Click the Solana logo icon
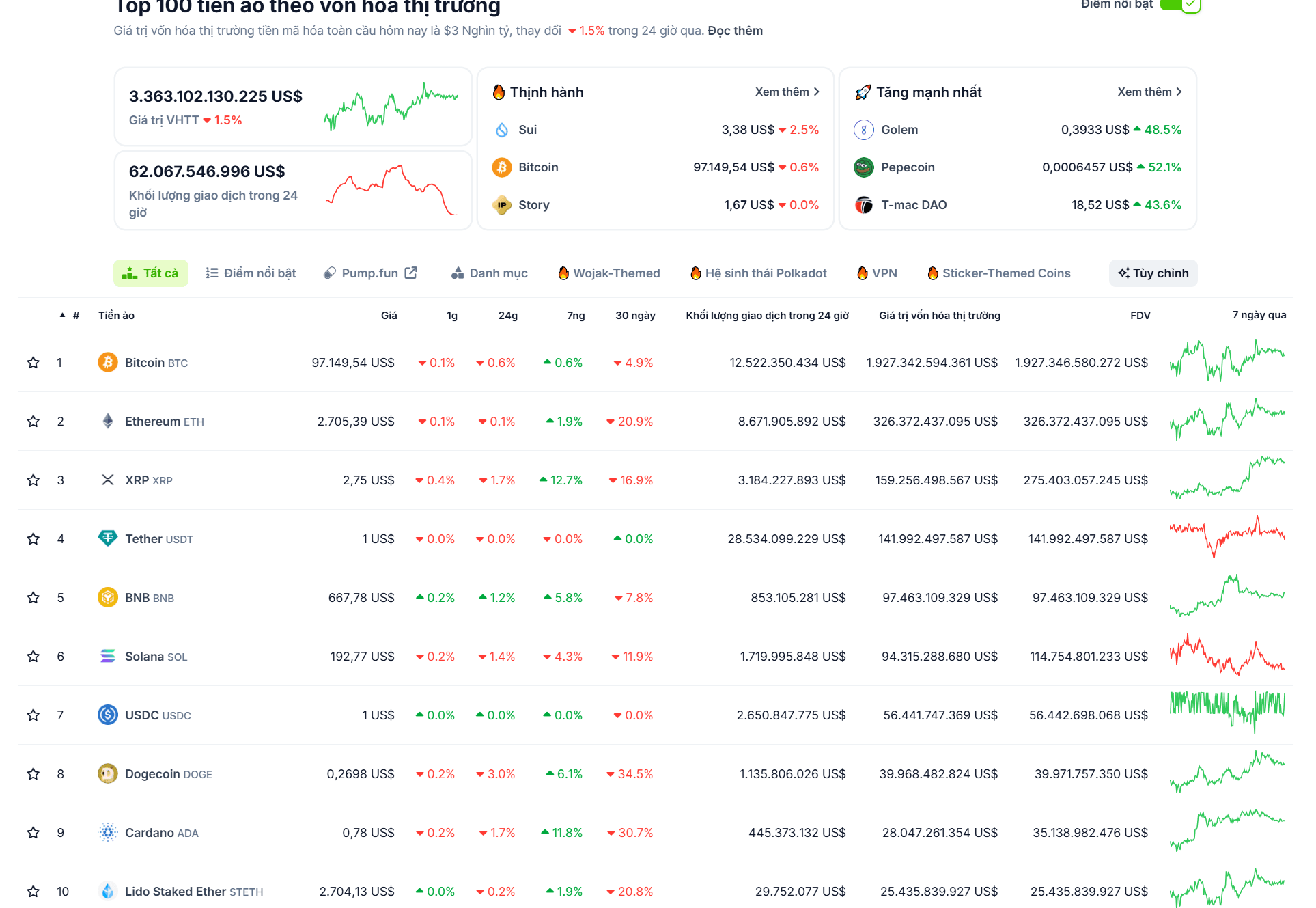Screen dimensions: 1316x908 coord(107,656)
